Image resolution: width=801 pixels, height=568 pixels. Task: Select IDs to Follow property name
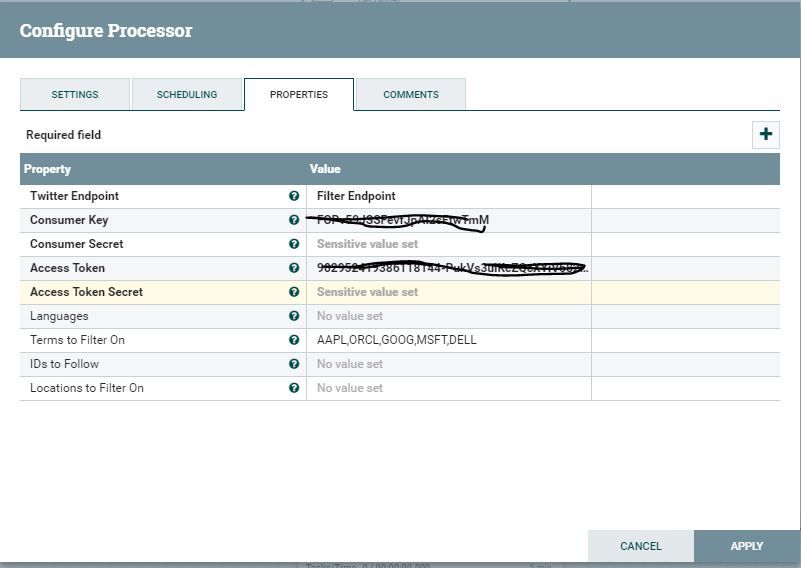click(x=64, y=364)
